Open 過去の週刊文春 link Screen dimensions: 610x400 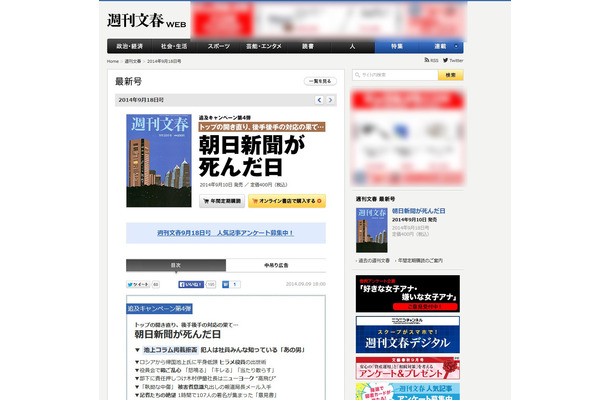click(374, 261)
